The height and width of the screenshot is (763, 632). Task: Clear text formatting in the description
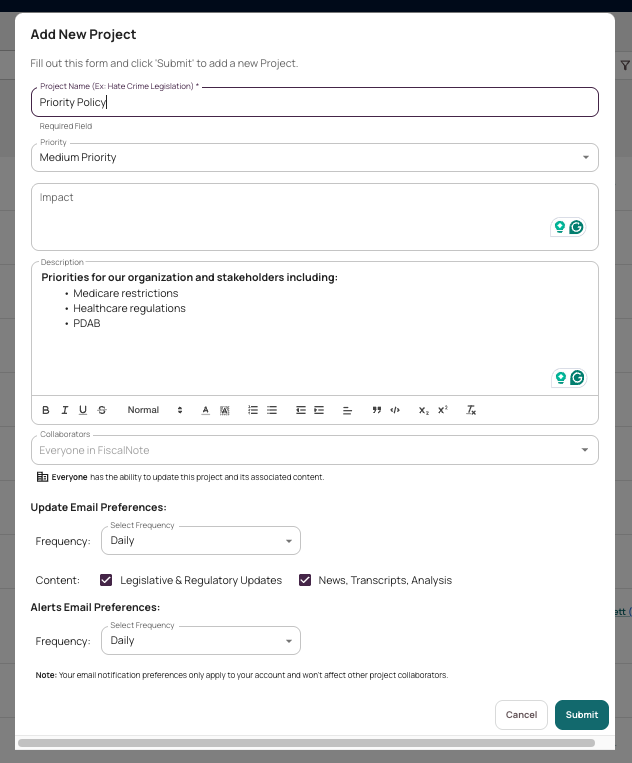pyautogui.click(x=471, y=410)
